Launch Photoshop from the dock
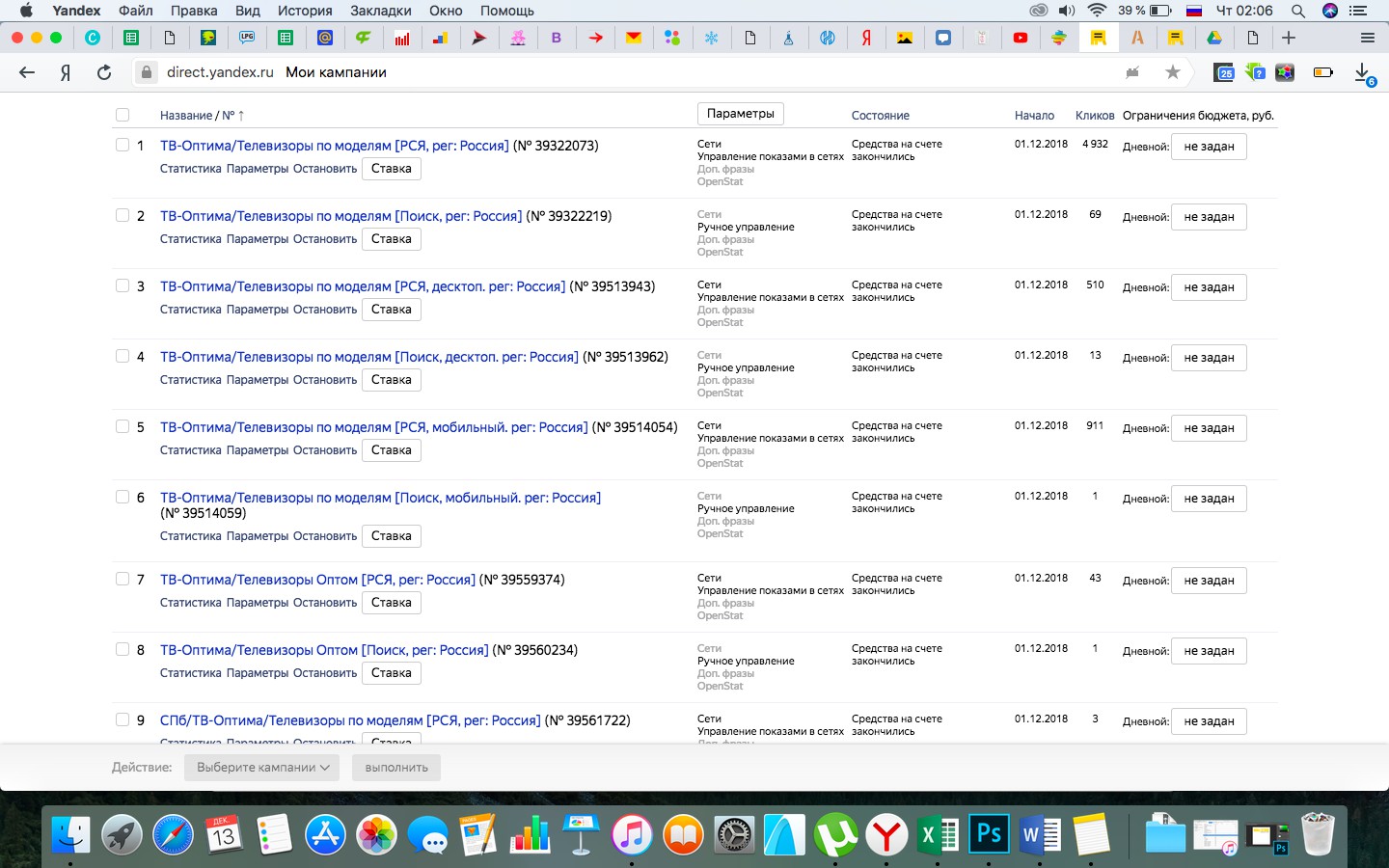 (989, 834)
